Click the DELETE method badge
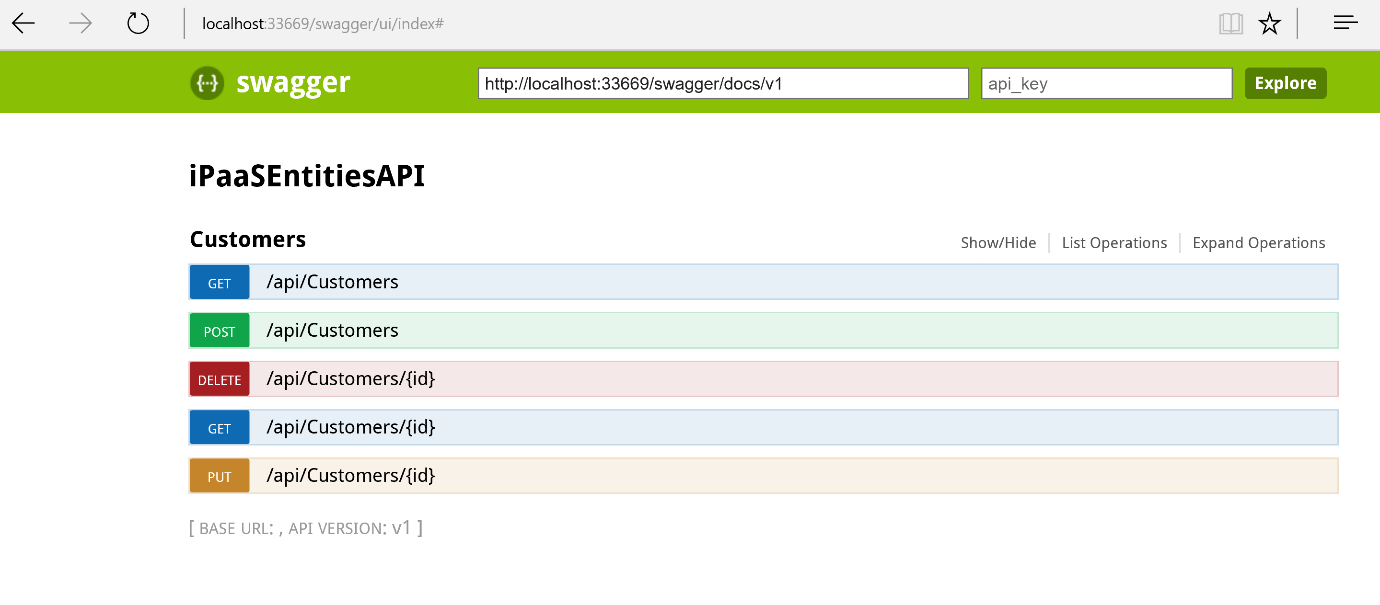The height and width of the screenshot is (605, 1380). (219, 379)
